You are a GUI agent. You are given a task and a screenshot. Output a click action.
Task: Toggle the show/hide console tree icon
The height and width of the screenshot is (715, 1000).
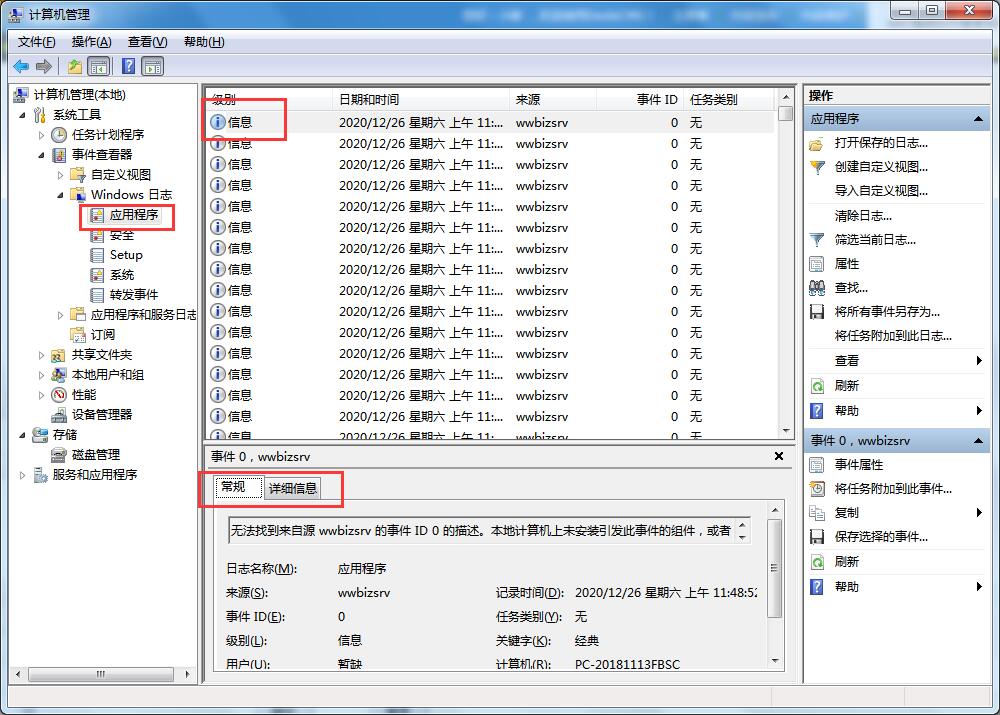98,66
